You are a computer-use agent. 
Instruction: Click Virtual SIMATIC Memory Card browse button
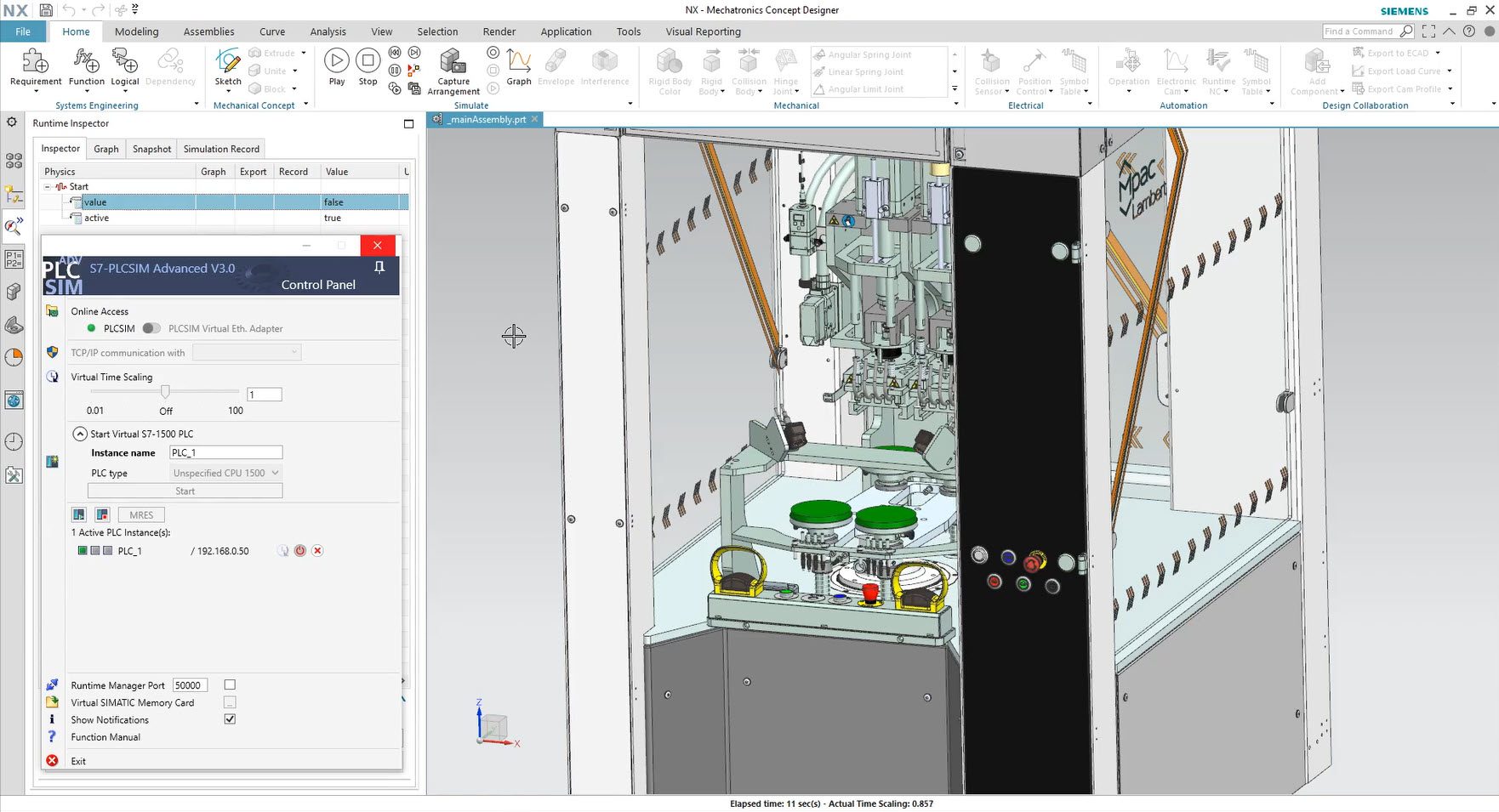click(230, 702)
